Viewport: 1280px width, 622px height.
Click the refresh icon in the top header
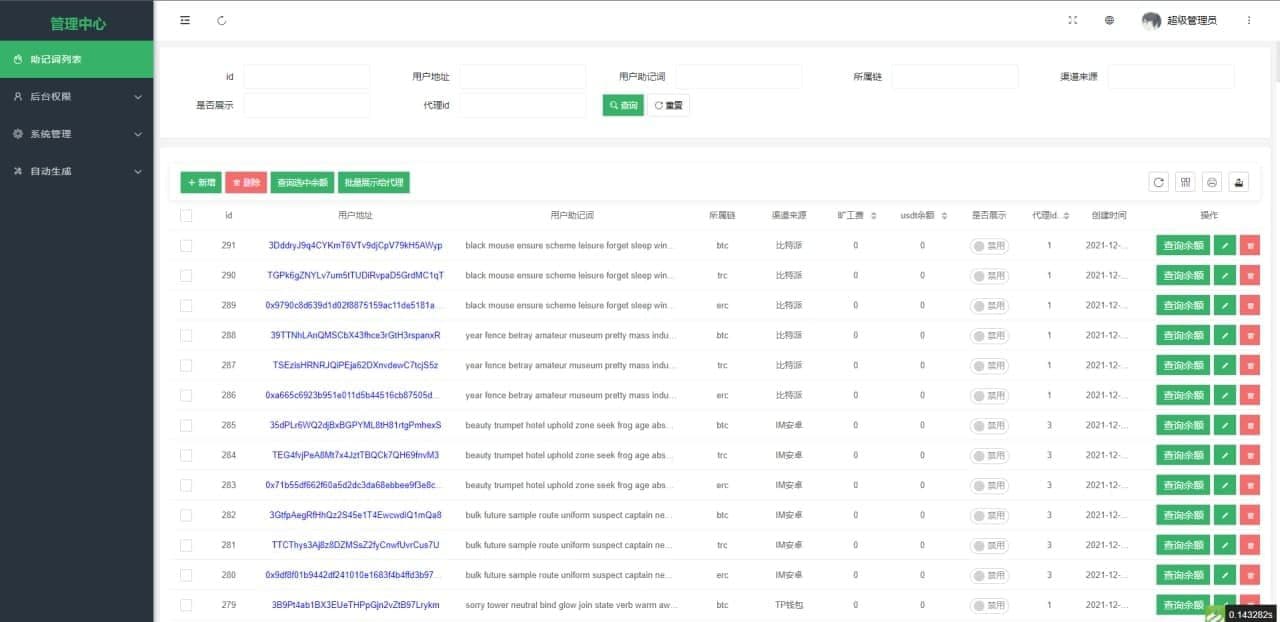[221, 20]
